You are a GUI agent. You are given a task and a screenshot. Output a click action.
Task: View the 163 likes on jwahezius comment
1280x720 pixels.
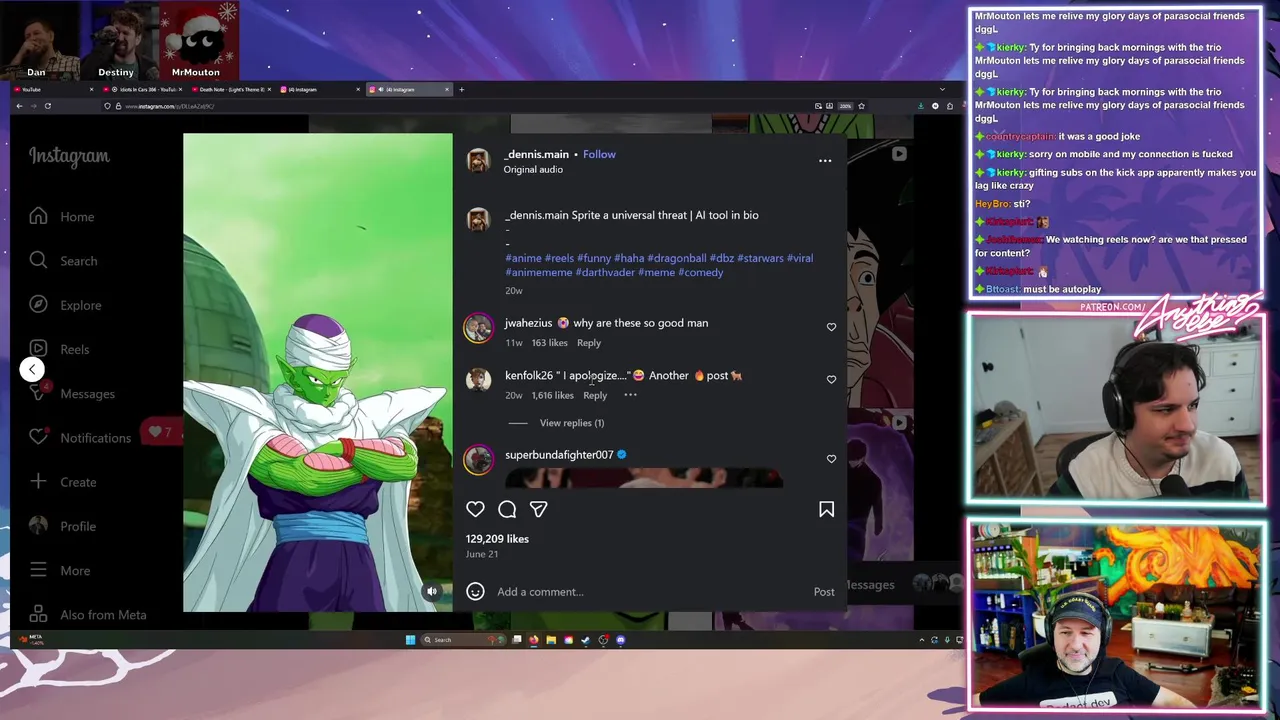click(549, 343)
